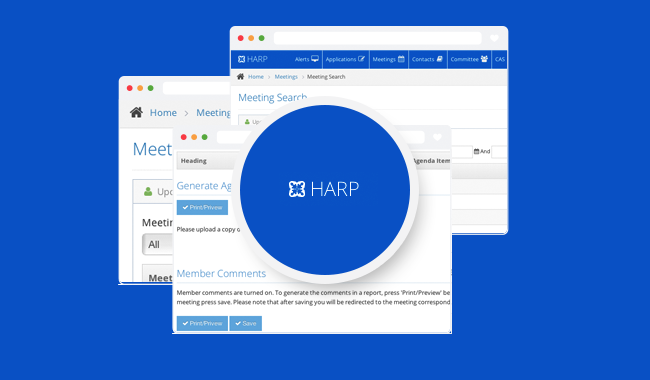650x380 pixels.
Task: Click the orange dot of the front window
Action: click(194, 137)
